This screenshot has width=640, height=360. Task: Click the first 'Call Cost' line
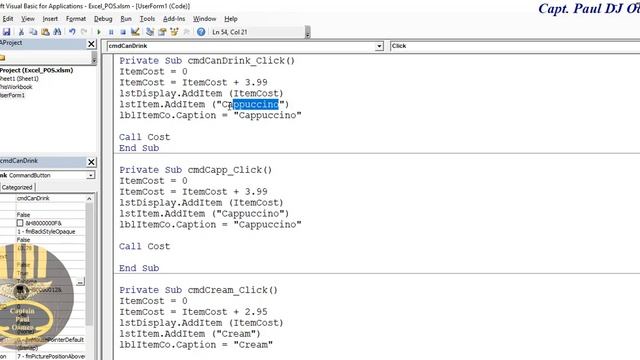(144, 137)
